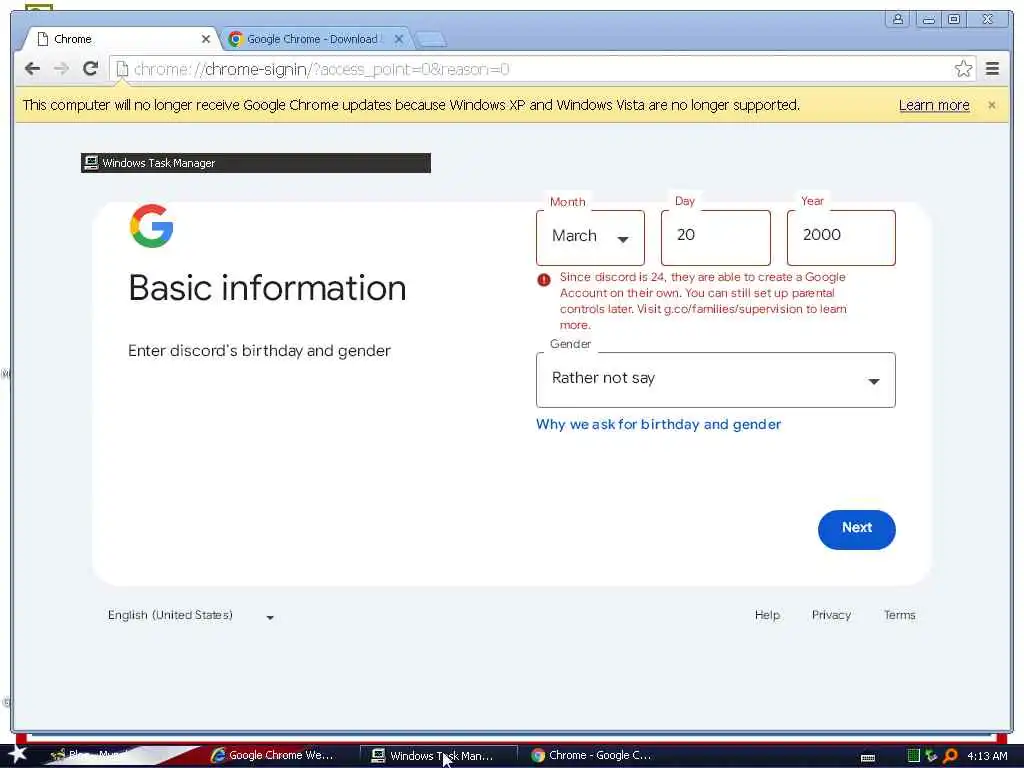Minimize the Chrome window

click(928, 19)
